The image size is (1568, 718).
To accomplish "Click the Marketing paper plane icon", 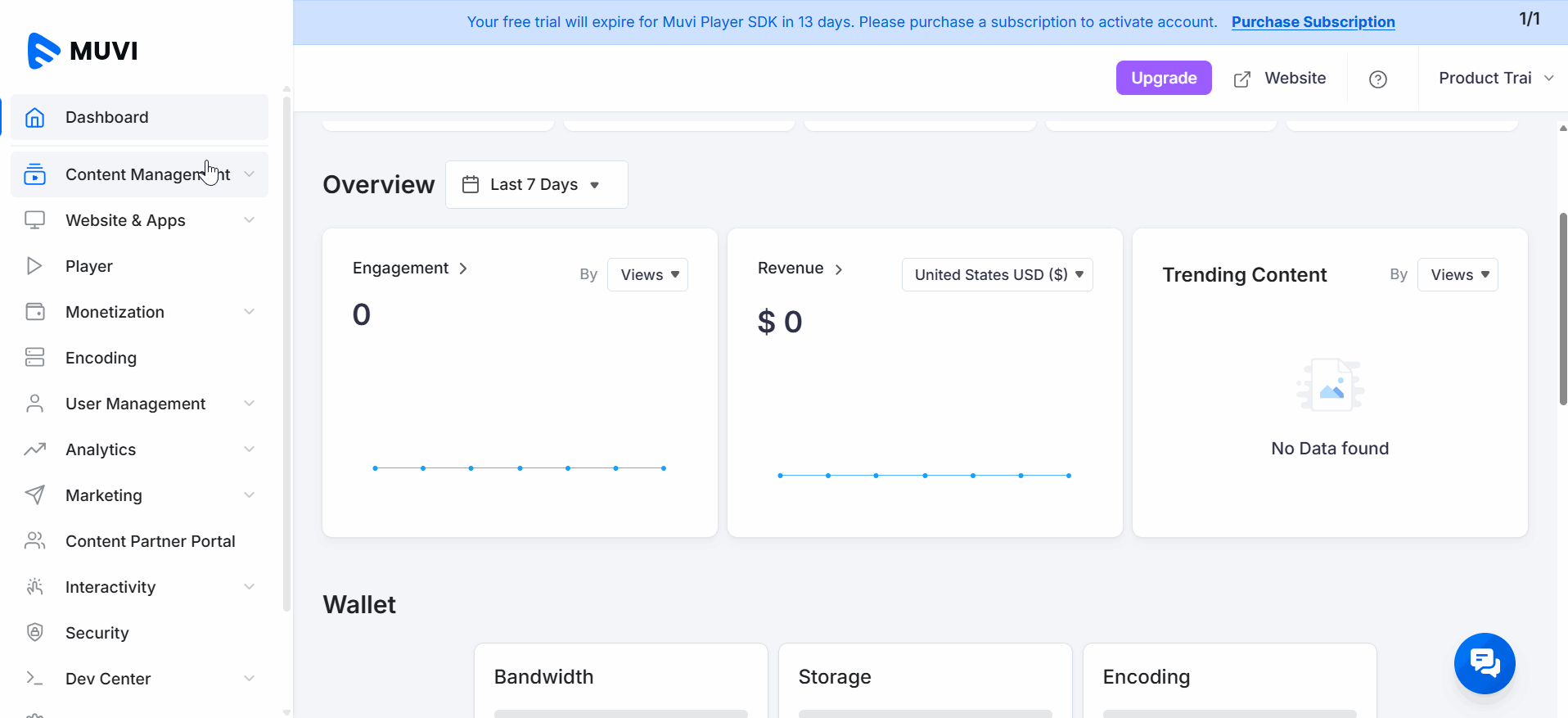I will (x=34, y=495).
